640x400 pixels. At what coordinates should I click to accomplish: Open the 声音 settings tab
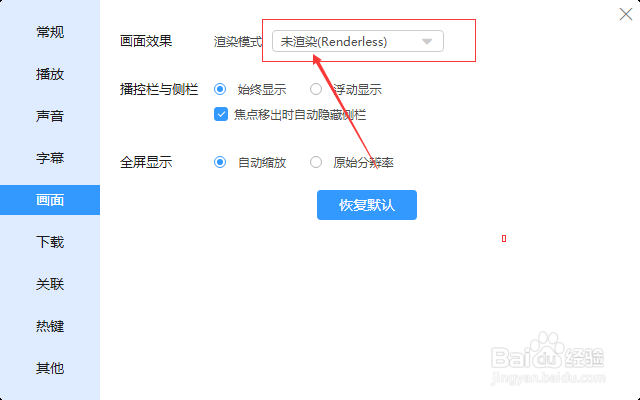pyautogui.click(x=50, y=116)
